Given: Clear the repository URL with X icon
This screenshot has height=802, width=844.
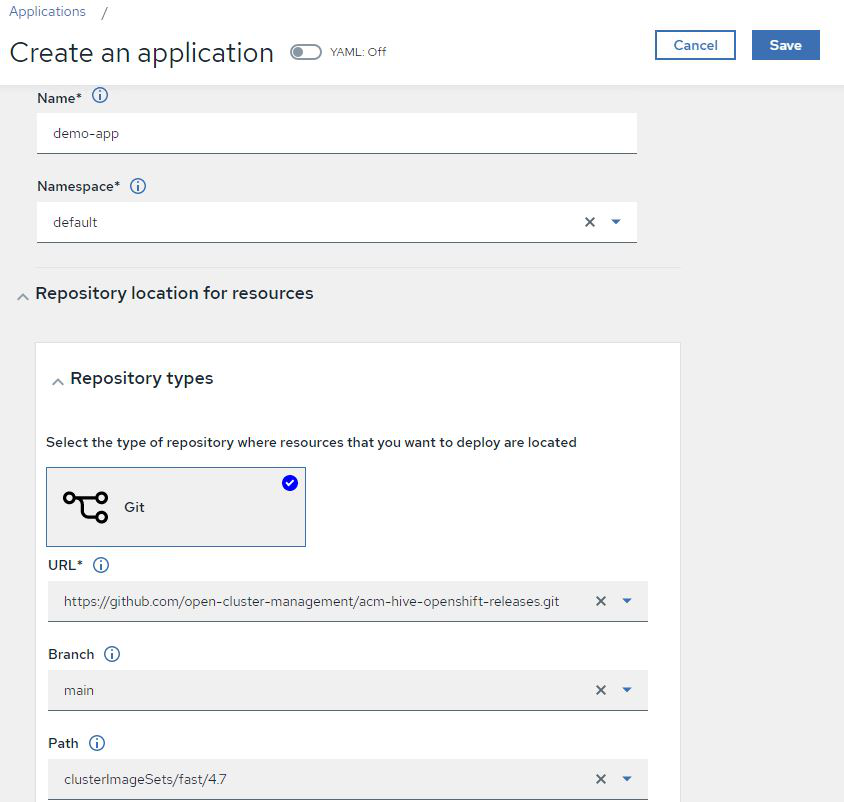Looking at the screenshot, I should [601, 601].
